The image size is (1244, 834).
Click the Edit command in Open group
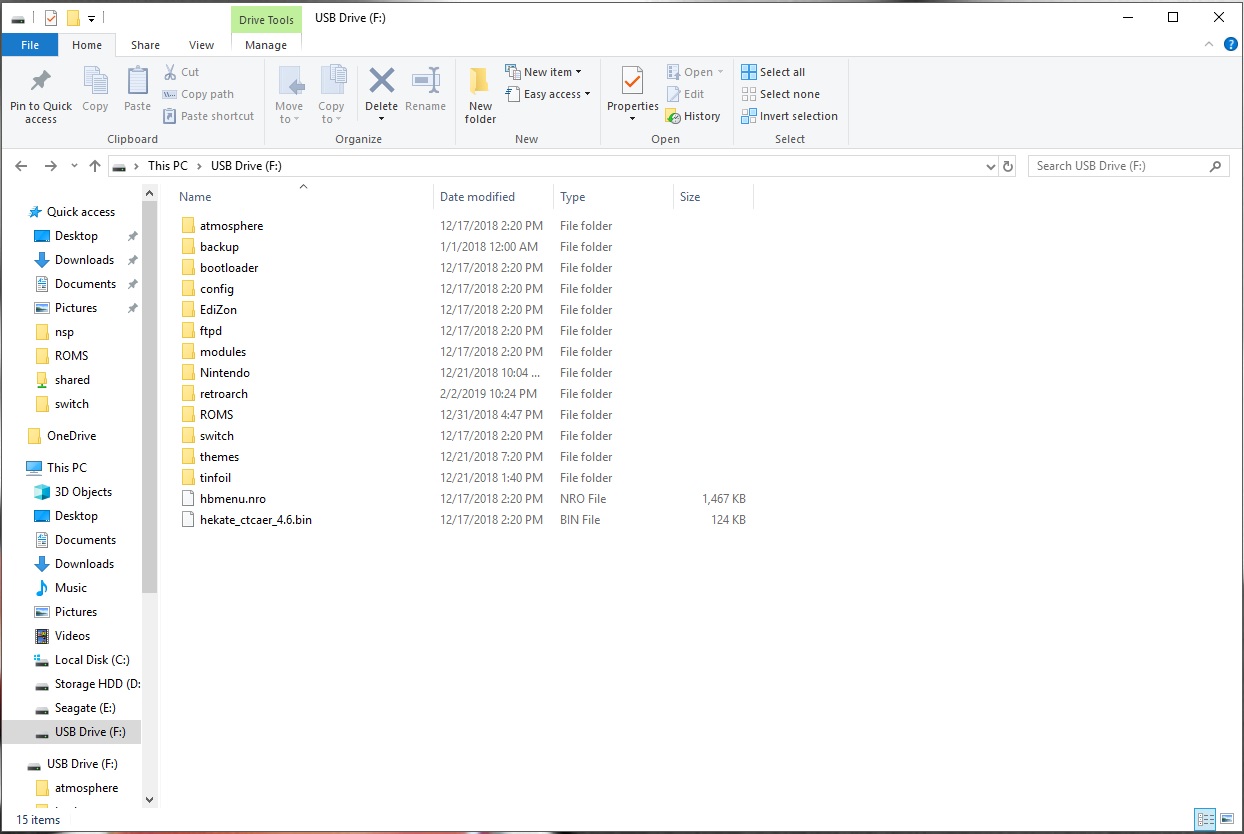click(x=685, y=94)
